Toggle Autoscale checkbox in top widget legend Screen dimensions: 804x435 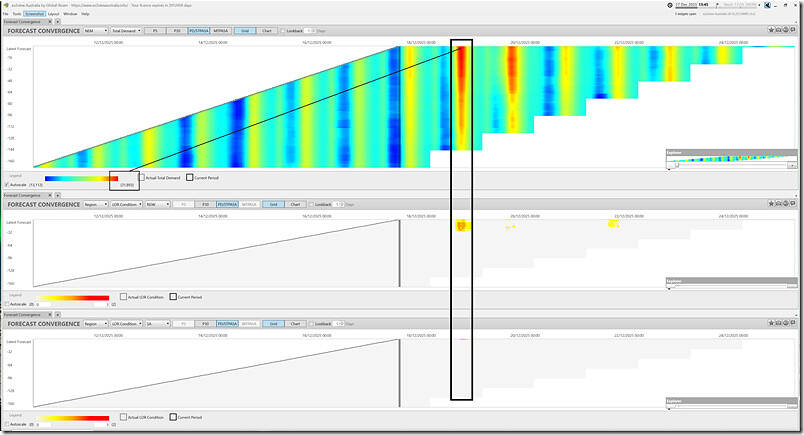click(x=7, y=184)
